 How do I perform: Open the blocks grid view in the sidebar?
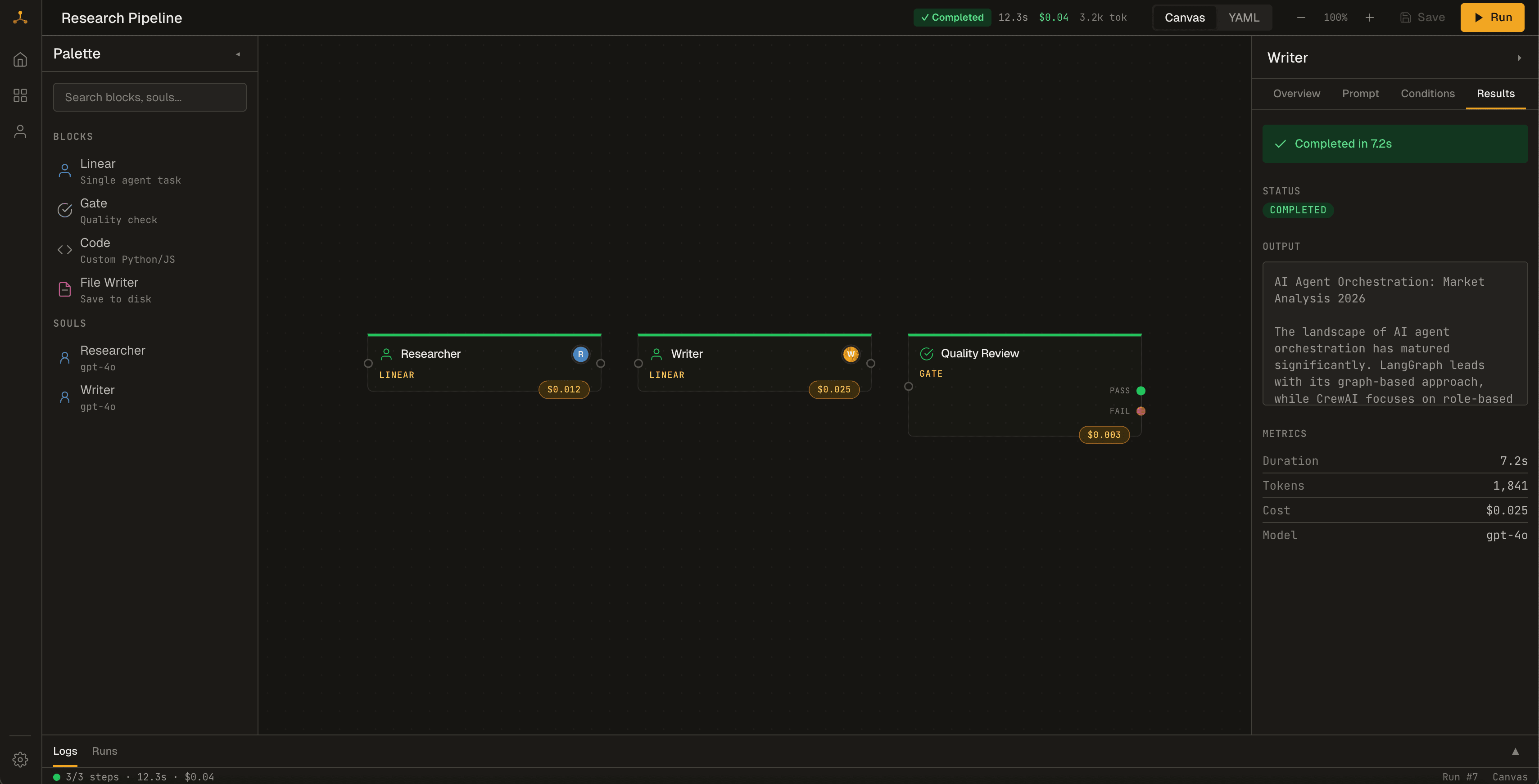(20, 95)
